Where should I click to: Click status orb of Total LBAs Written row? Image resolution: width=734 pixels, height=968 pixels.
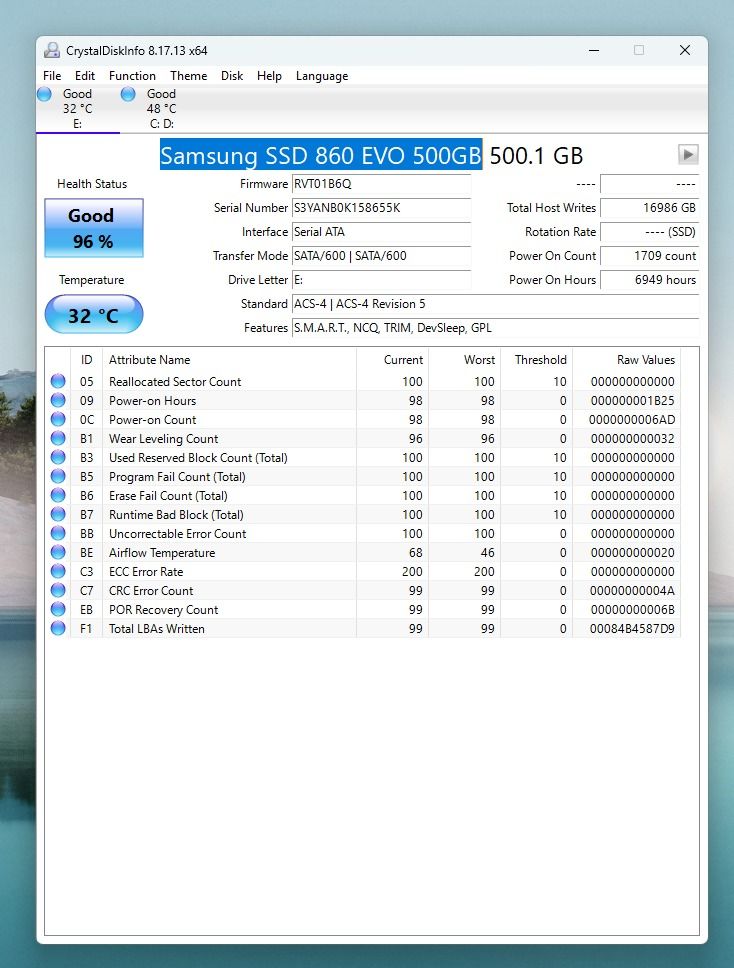(x=58, y=628)
